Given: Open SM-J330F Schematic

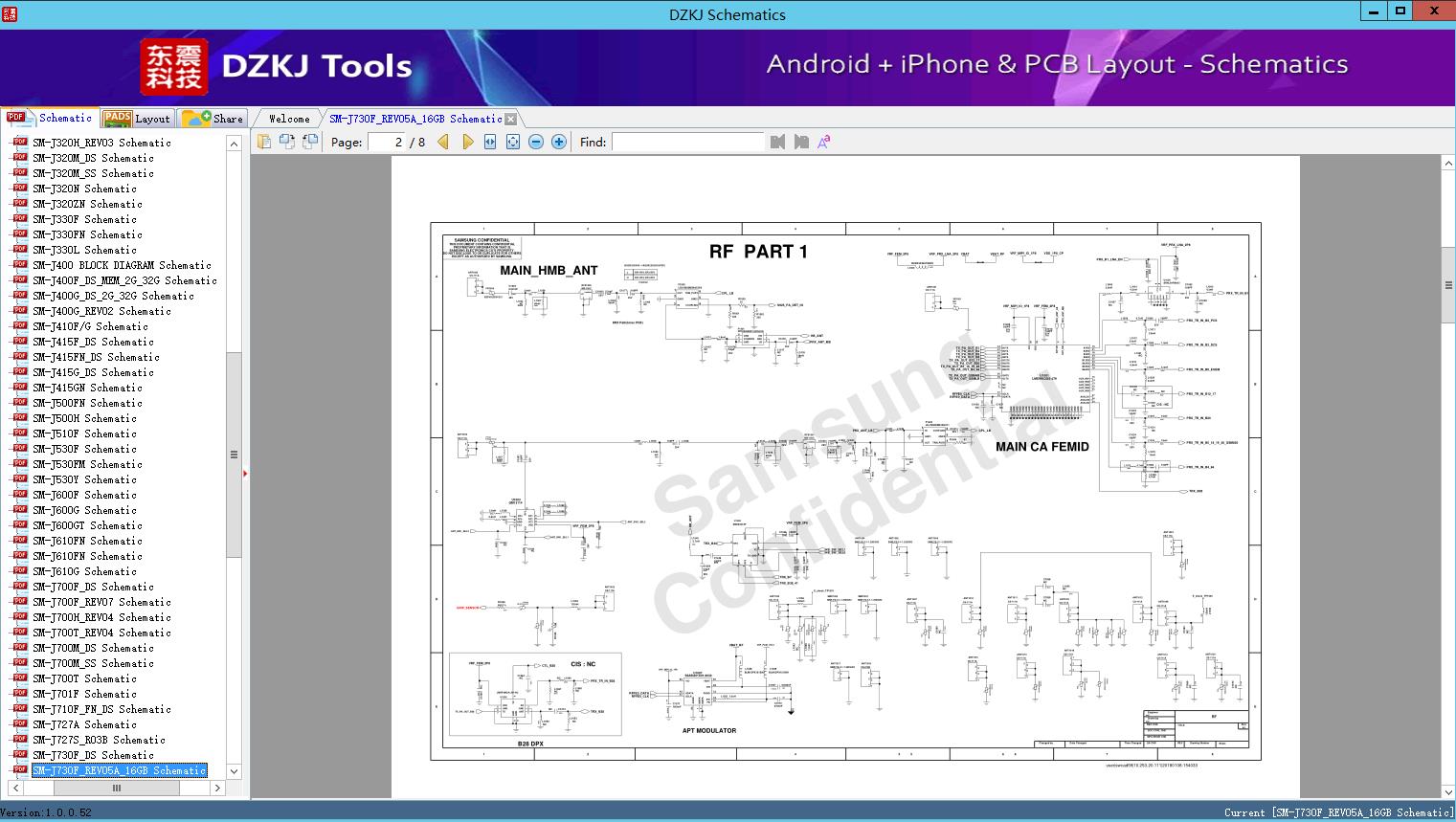Looking at the screenshot, I should 84,219.
